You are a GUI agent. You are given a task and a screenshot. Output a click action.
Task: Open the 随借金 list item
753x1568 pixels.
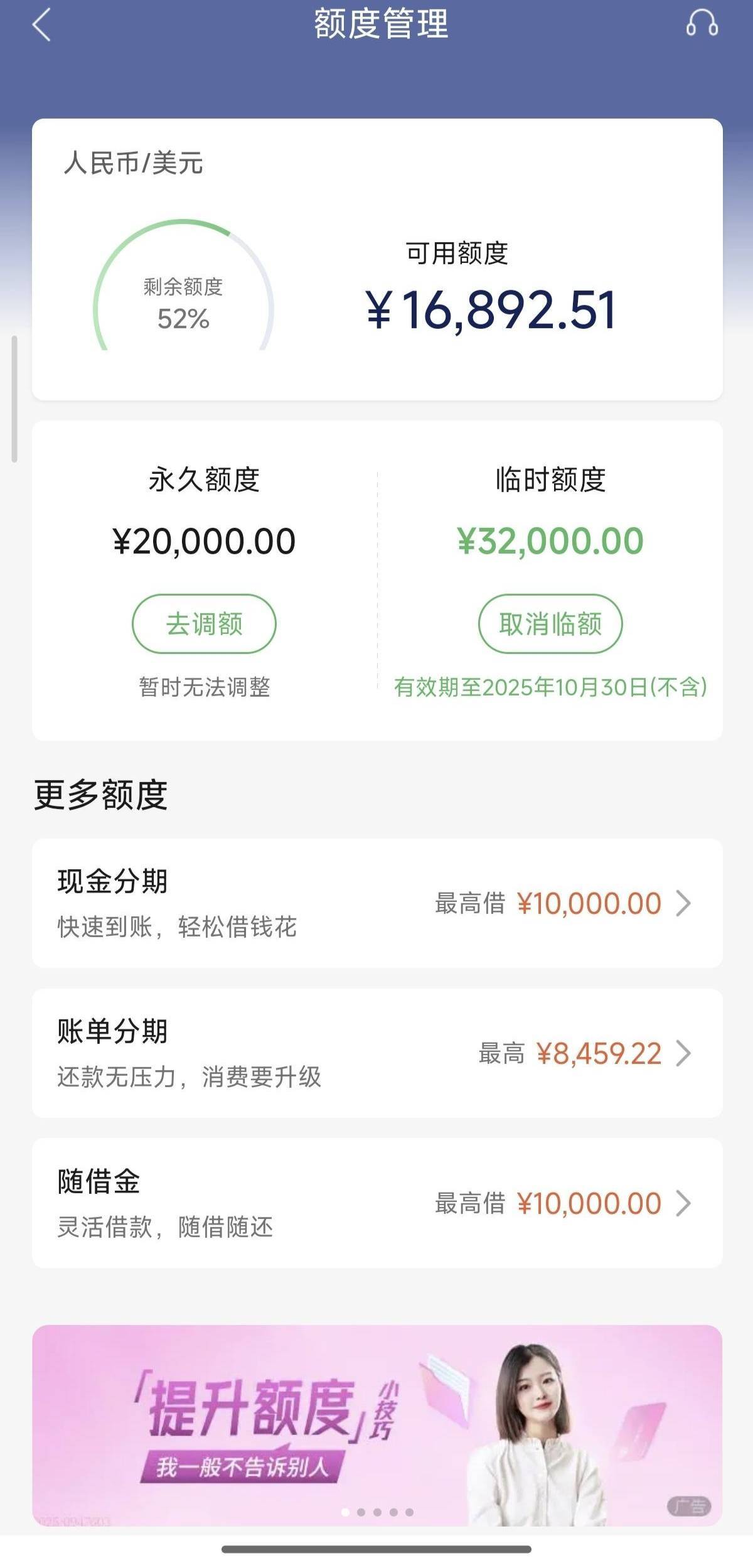[x=251, y=1203]
